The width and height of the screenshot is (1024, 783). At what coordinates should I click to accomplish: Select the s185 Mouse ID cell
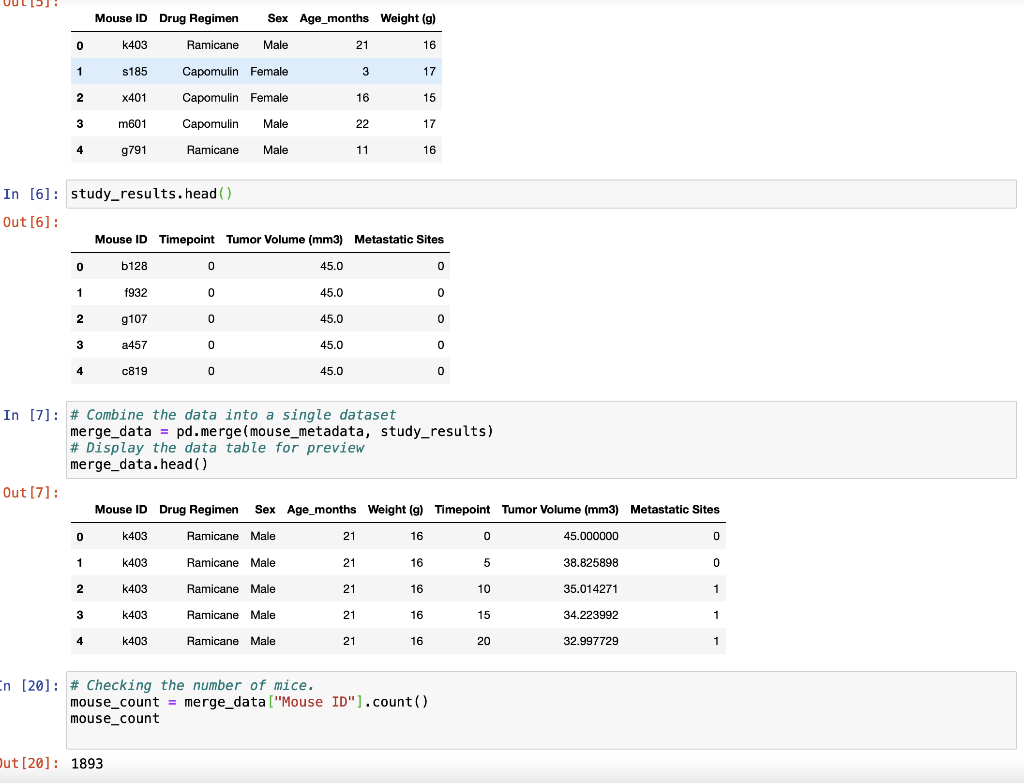click(x=135, y=71)
